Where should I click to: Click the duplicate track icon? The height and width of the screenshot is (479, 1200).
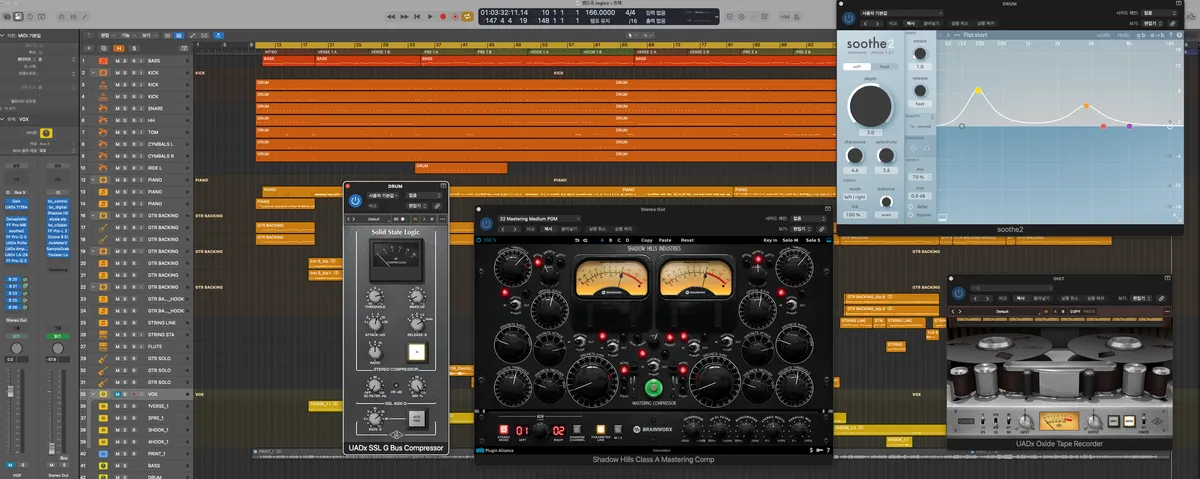104,48
